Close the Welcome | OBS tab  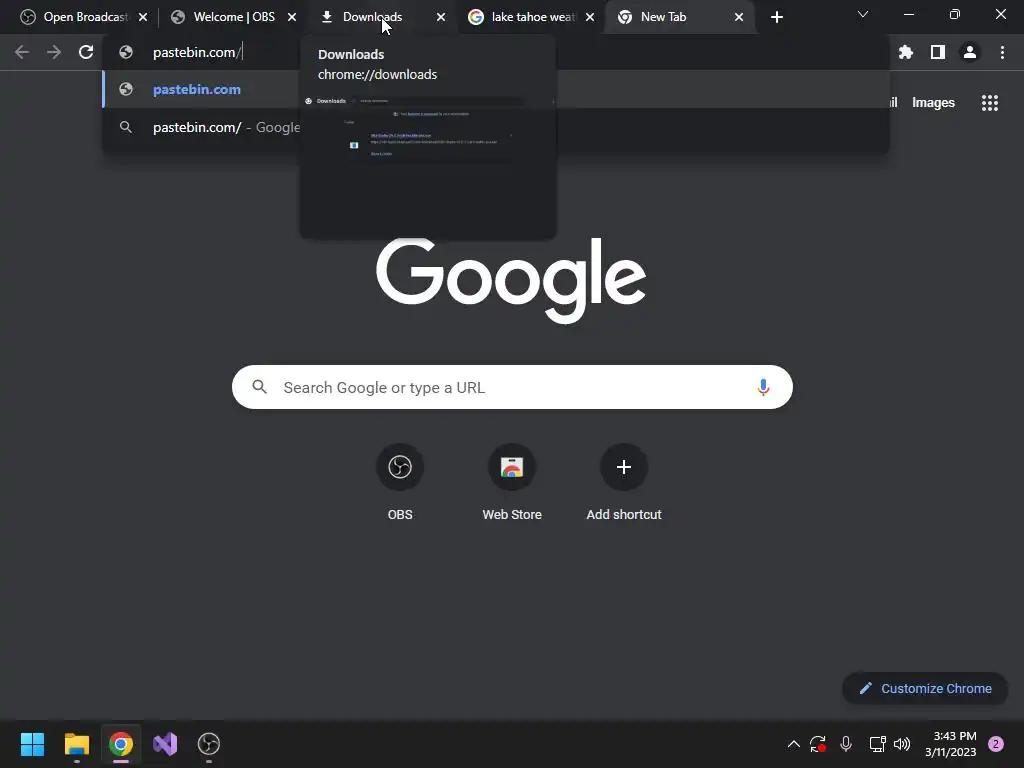click(x=292, y=17)
